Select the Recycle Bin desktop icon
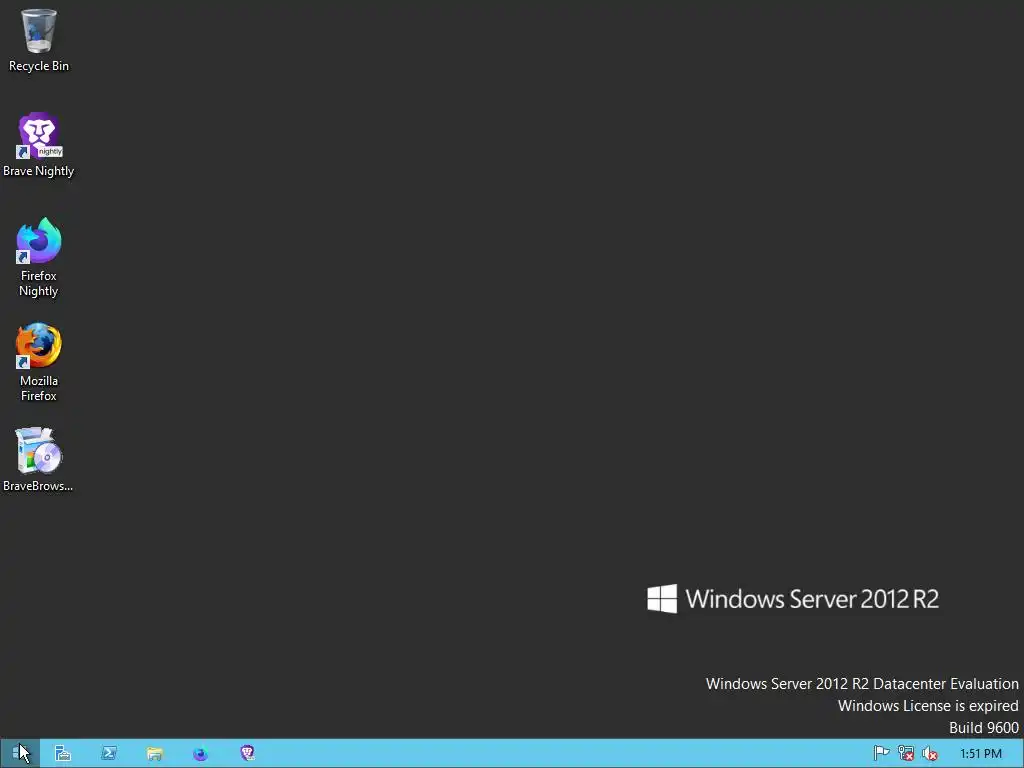 pos(39,40)
